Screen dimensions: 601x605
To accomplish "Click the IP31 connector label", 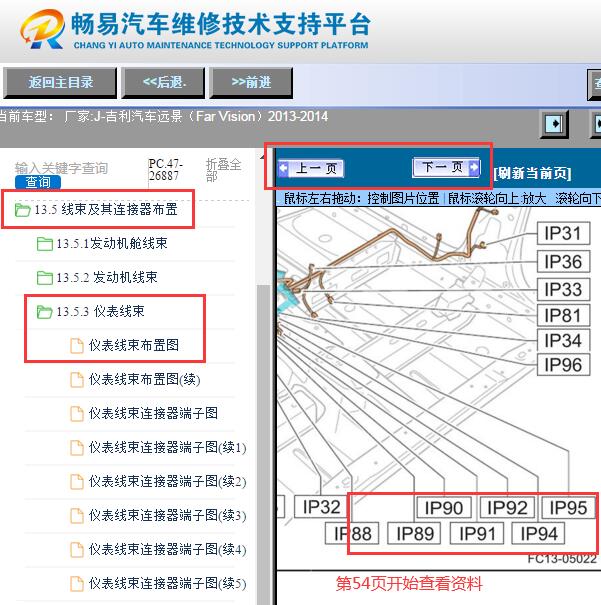I will click(x=563, y=233).
